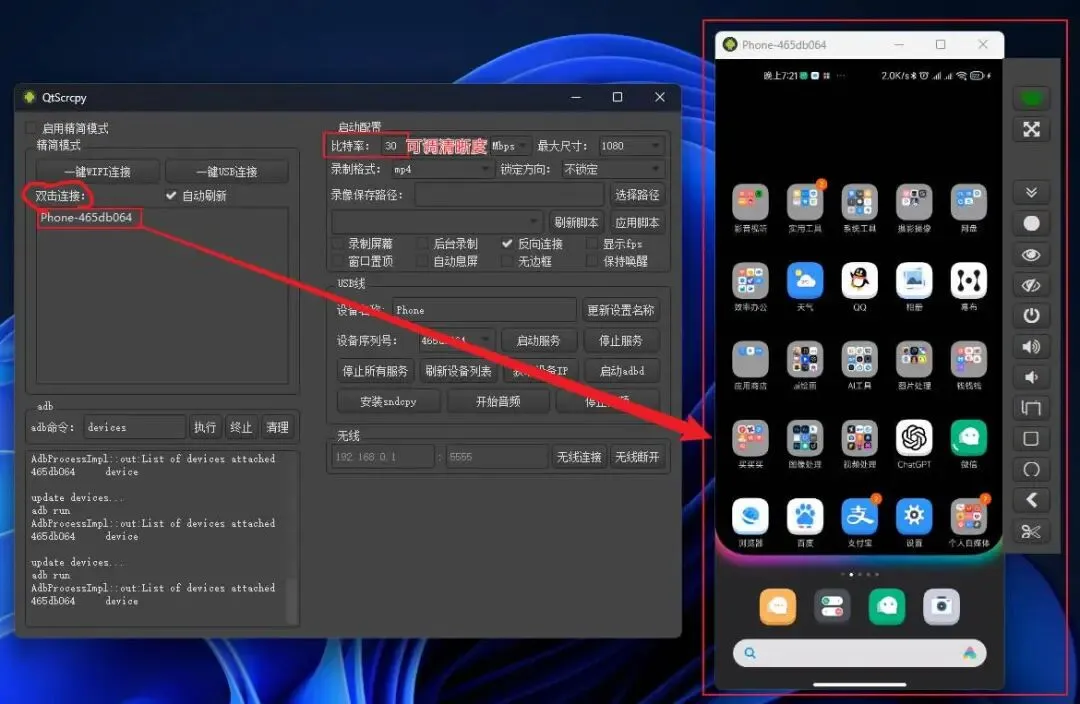This screenshot has height=704, width=1080.
Task: Open the 浏览器 app on the phone
Action: click(750, 516)
